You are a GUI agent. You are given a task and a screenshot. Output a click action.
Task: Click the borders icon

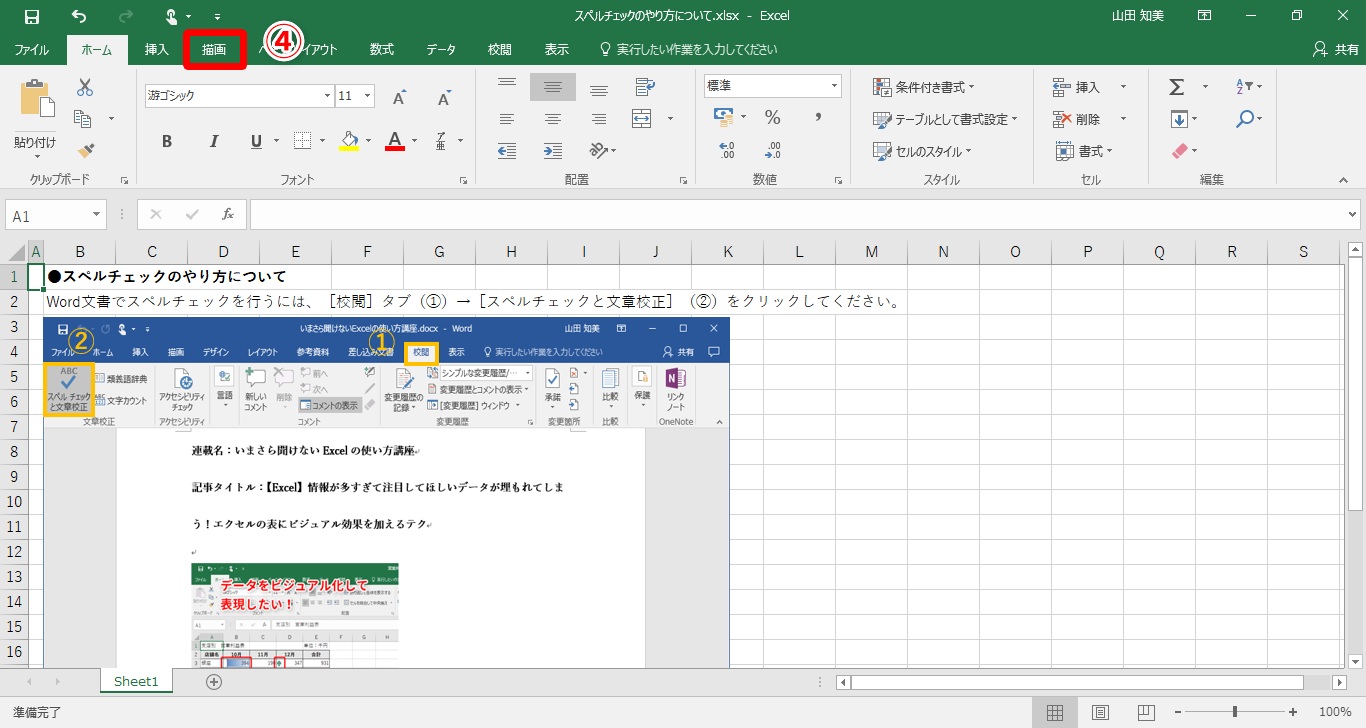[302, 141]
